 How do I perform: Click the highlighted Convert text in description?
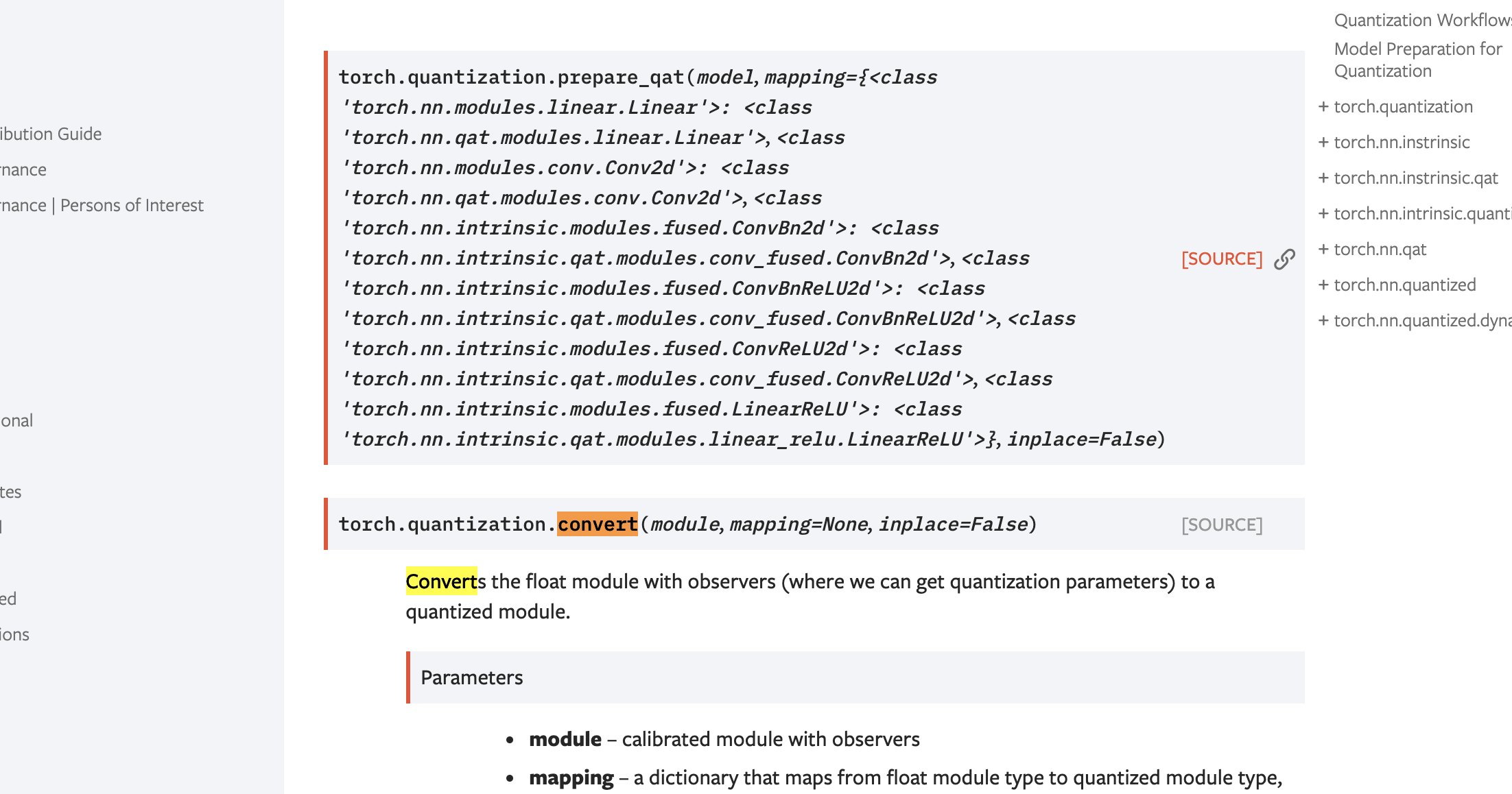point(441,581)
